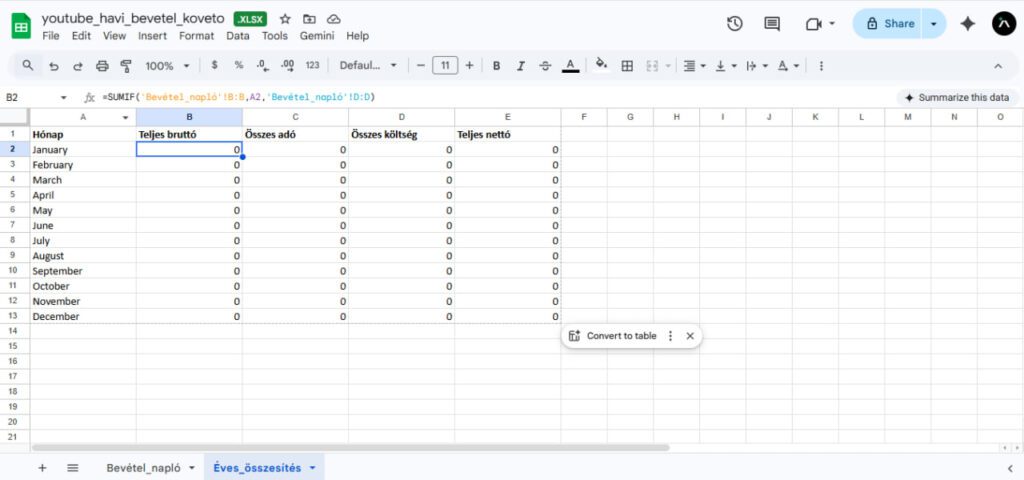Open the fill color picker

pyautogui.click(x=601, y=66)
